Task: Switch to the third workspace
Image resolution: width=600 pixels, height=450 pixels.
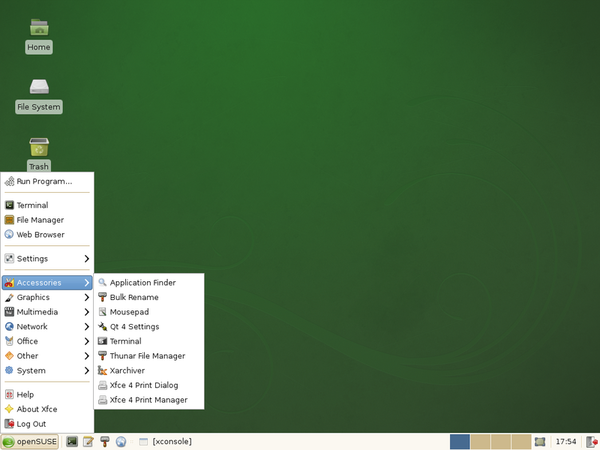Action: click(501, 442)
